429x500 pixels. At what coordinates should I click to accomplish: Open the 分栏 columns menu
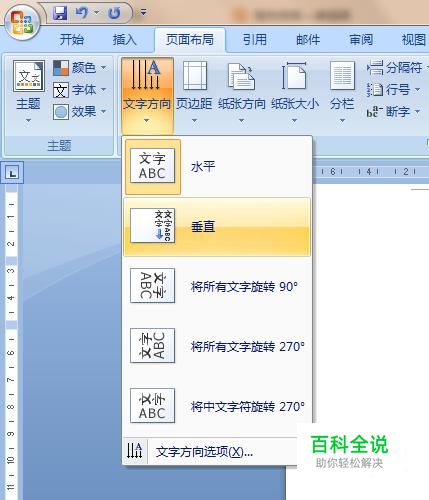[x=342, y=92]
